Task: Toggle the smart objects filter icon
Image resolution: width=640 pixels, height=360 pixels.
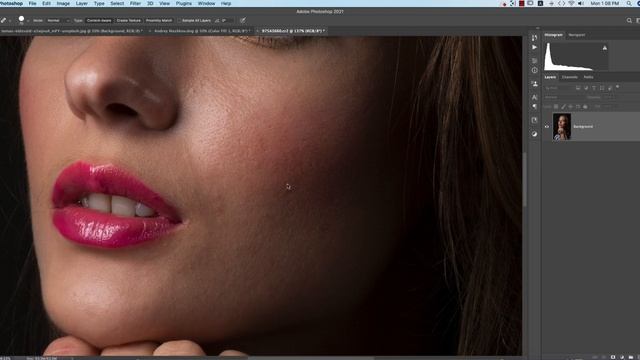Action: click(610, 88)
